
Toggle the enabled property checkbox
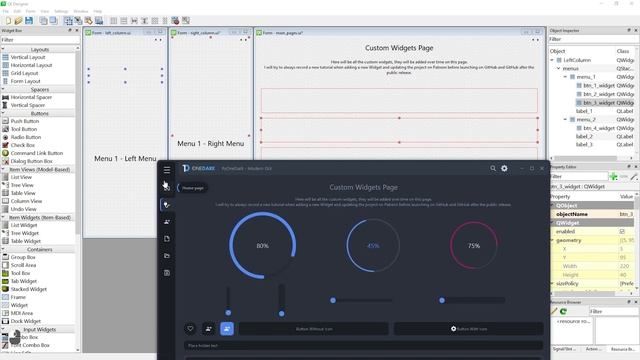[622, 231]
